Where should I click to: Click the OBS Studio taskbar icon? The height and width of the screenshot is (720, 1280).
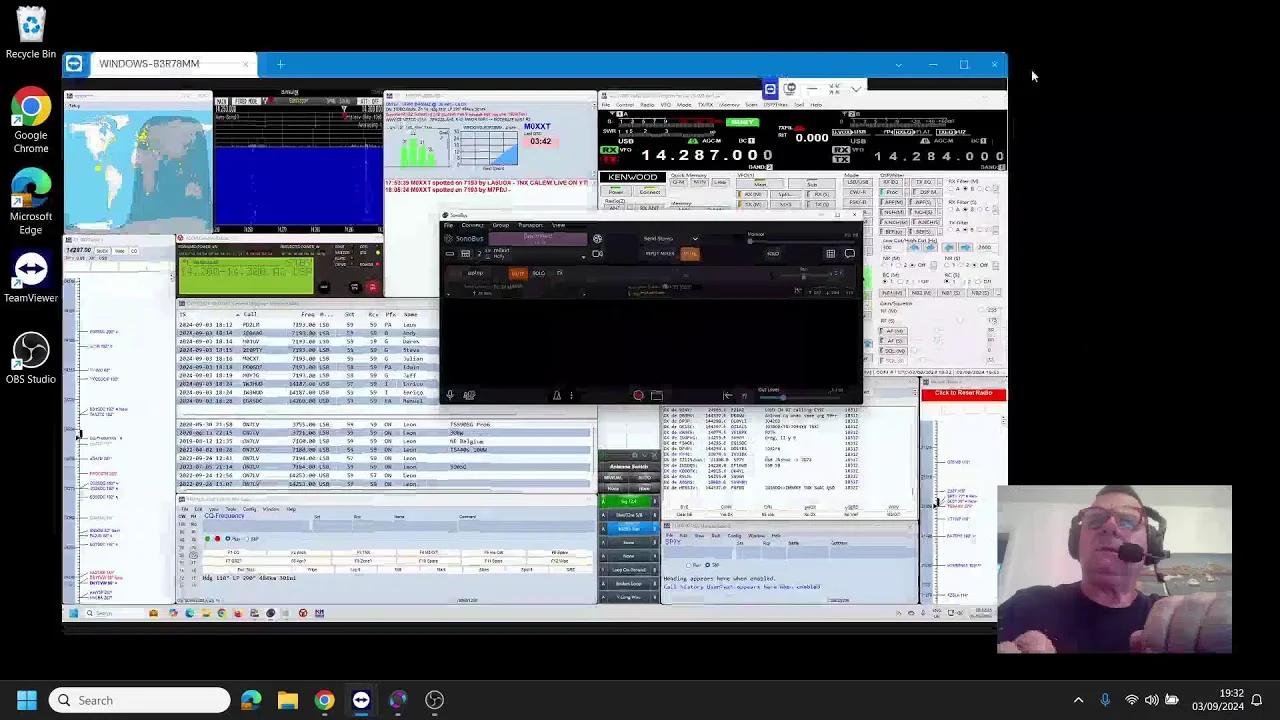(434, 700)
